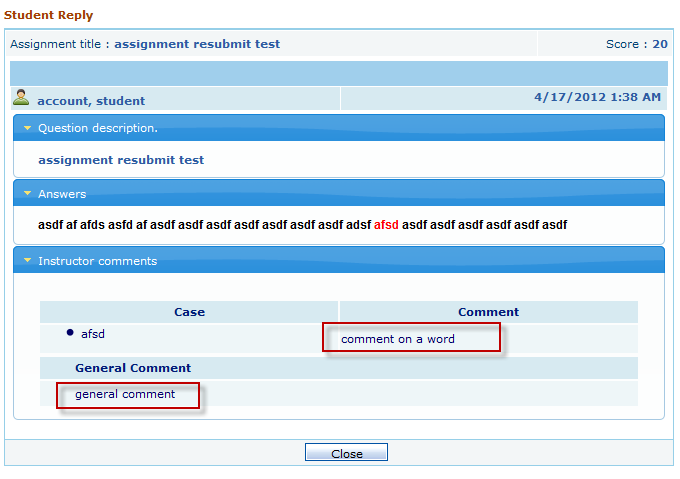
Task: Click the afsd case entry text
Action: coord(92,334)
